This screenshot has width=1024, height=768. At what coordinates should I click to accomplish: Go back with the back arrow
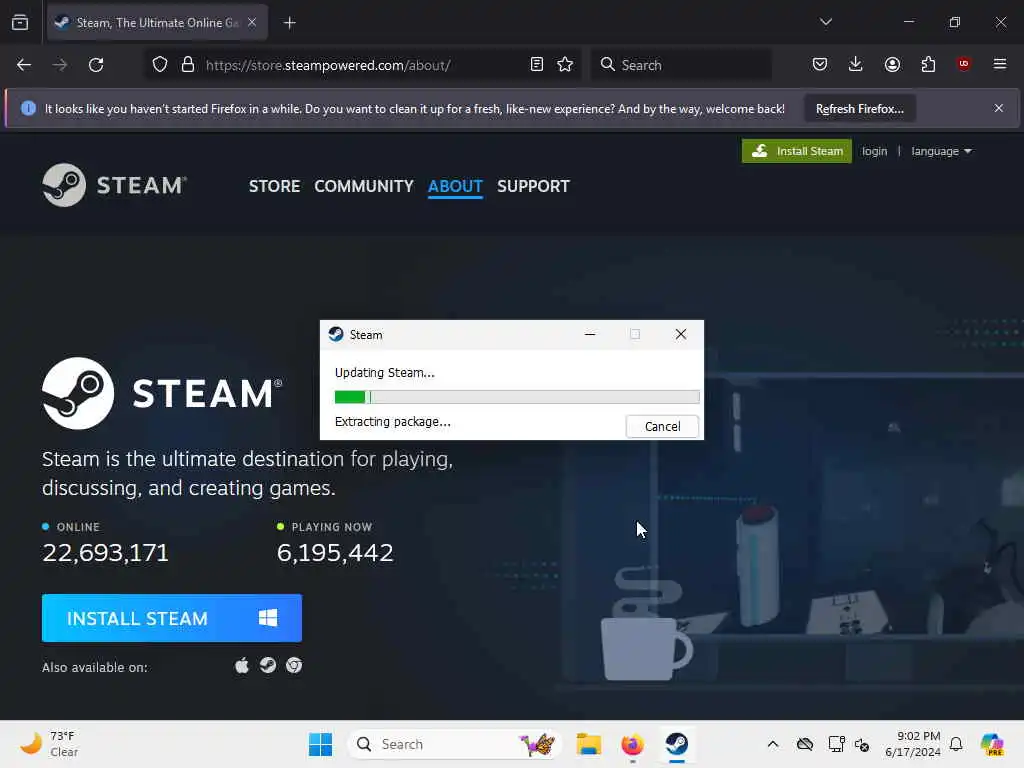(x=24, y=65)
